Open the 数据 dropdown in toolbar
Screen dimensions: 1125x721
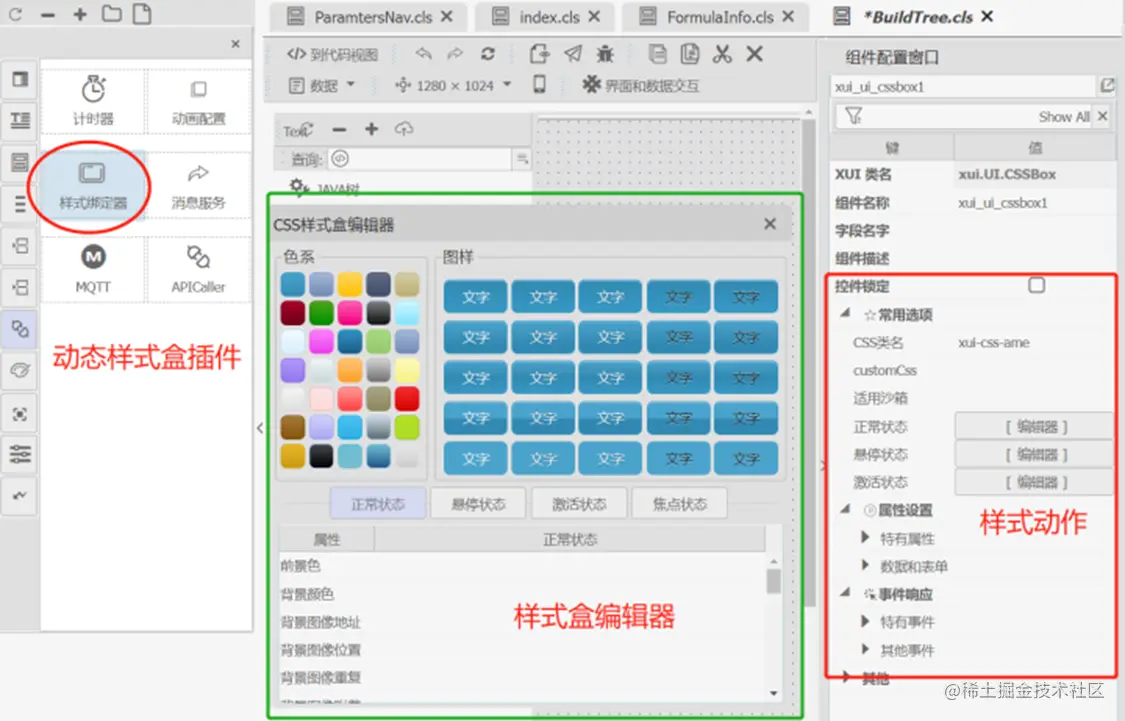tap(321, 85)
